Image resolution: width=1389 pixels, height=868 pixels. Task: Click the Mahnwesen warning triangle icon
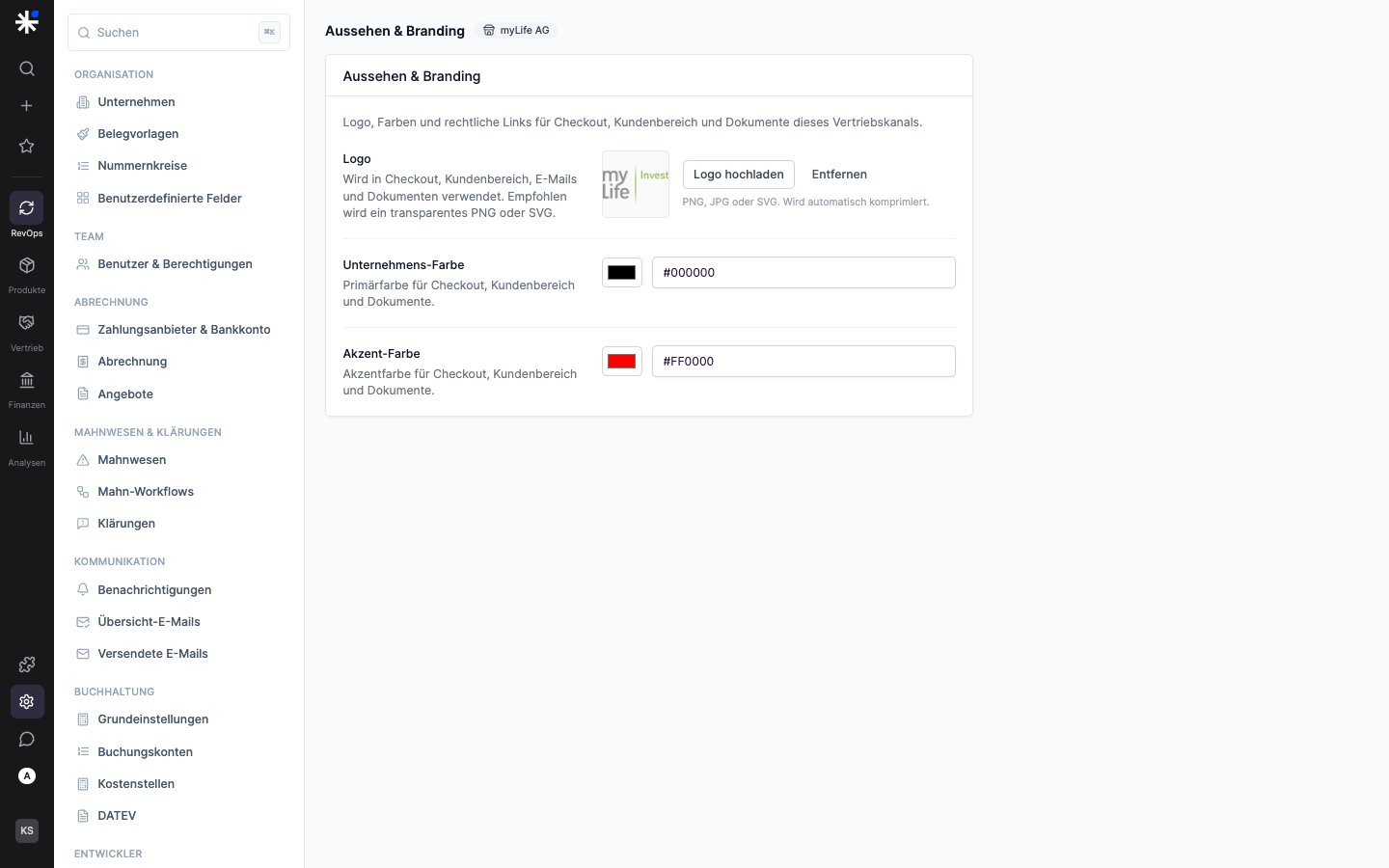(x=83, y=460)
